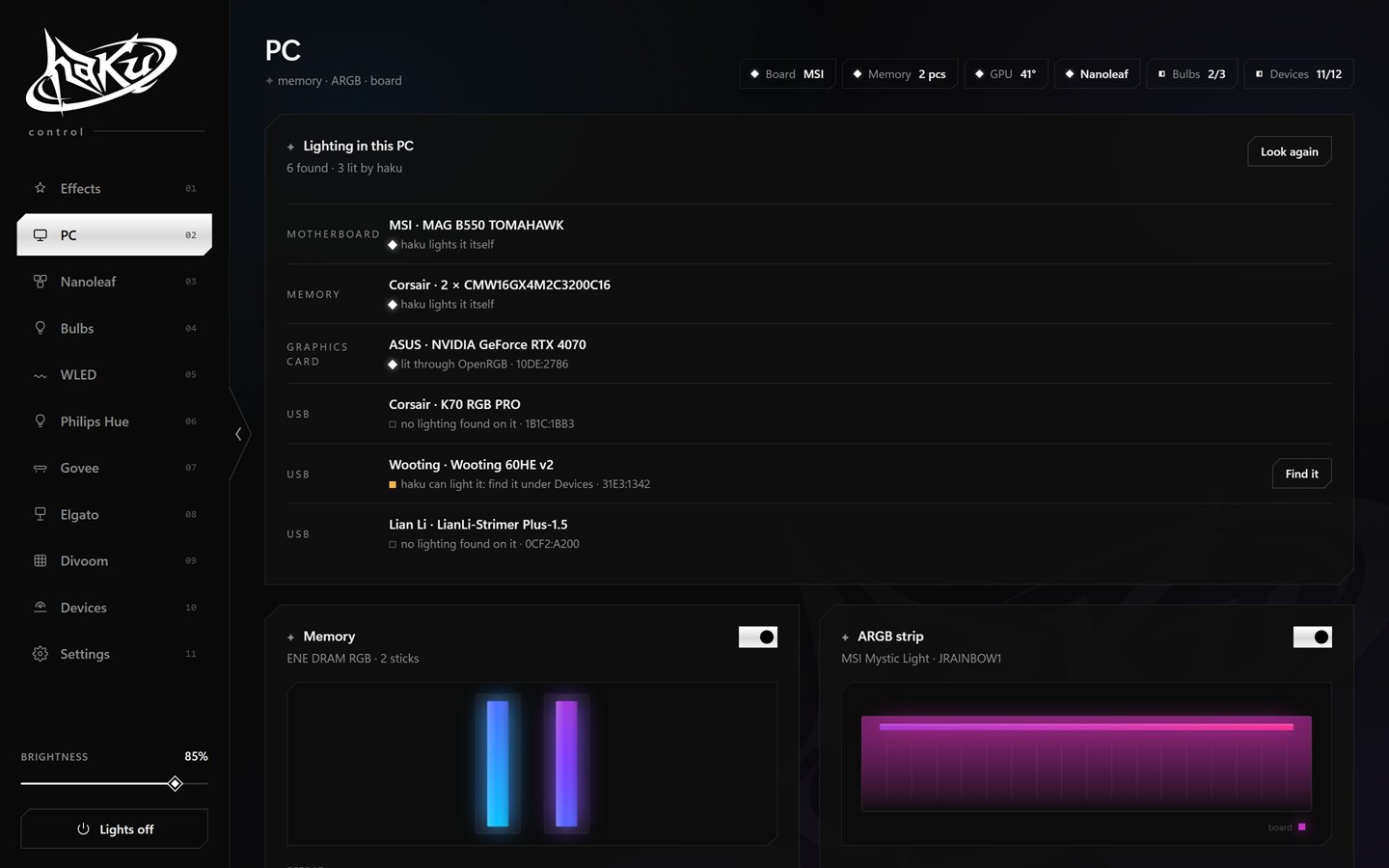Select the Corsair K70 RGB PRO row
1389x868 pixels.
(x=809, y=414)
